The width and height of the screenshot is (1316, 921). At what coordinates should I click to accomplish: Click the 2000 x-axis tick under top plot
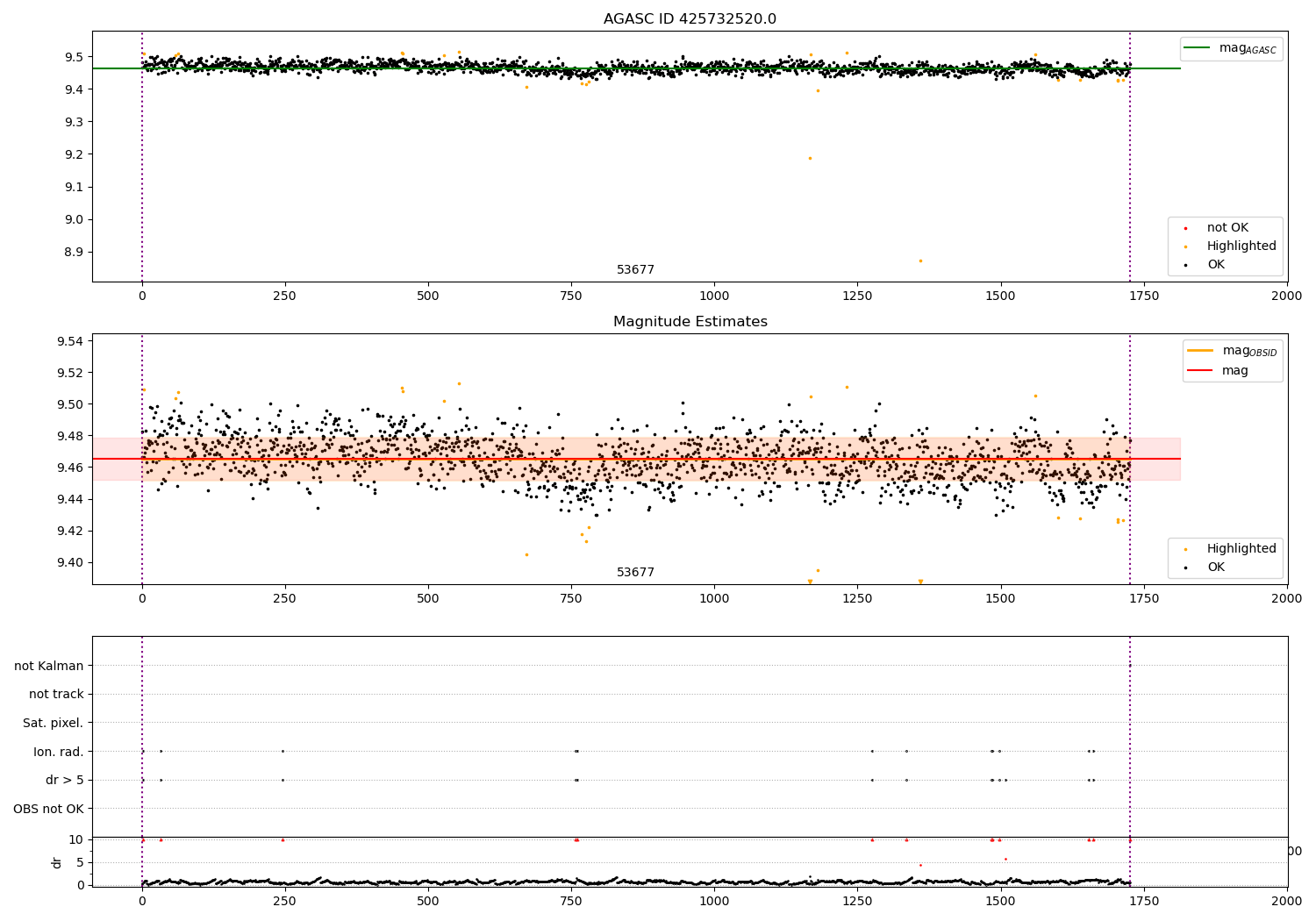point(1287,296)
